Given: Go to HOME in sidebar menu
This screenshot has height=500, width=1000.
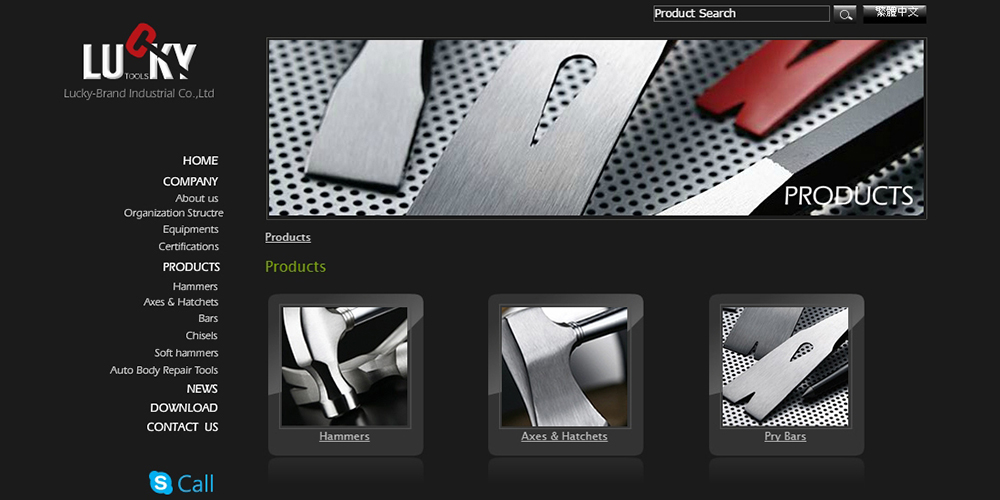Looking at the screenshot, I should tap(200, 161).
